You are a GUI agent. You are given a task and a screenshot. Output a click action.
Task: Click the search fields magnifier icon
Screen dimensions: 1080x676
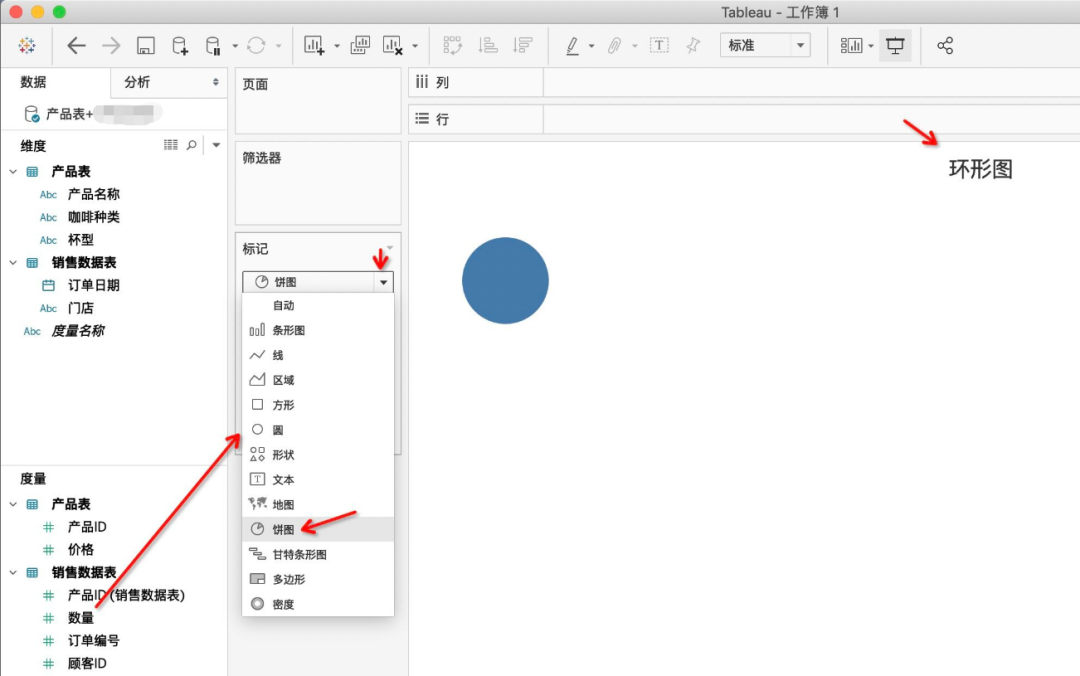coord(192,146)
